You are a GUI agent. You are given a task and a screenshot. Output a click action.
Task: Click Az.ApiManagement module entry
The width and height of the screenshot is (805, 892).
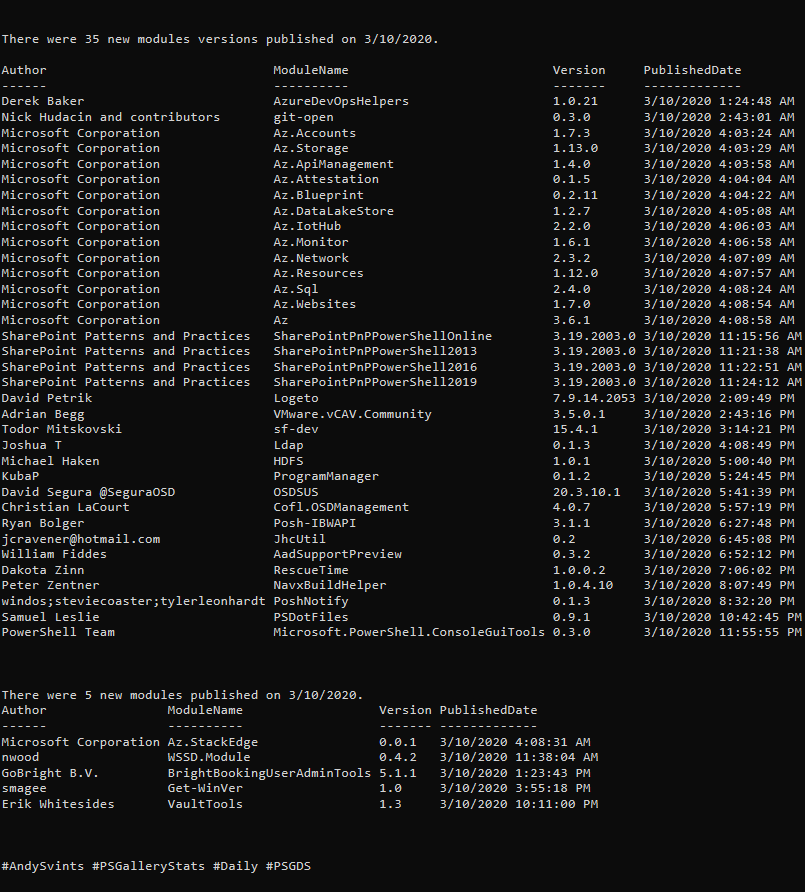[333, 164]
